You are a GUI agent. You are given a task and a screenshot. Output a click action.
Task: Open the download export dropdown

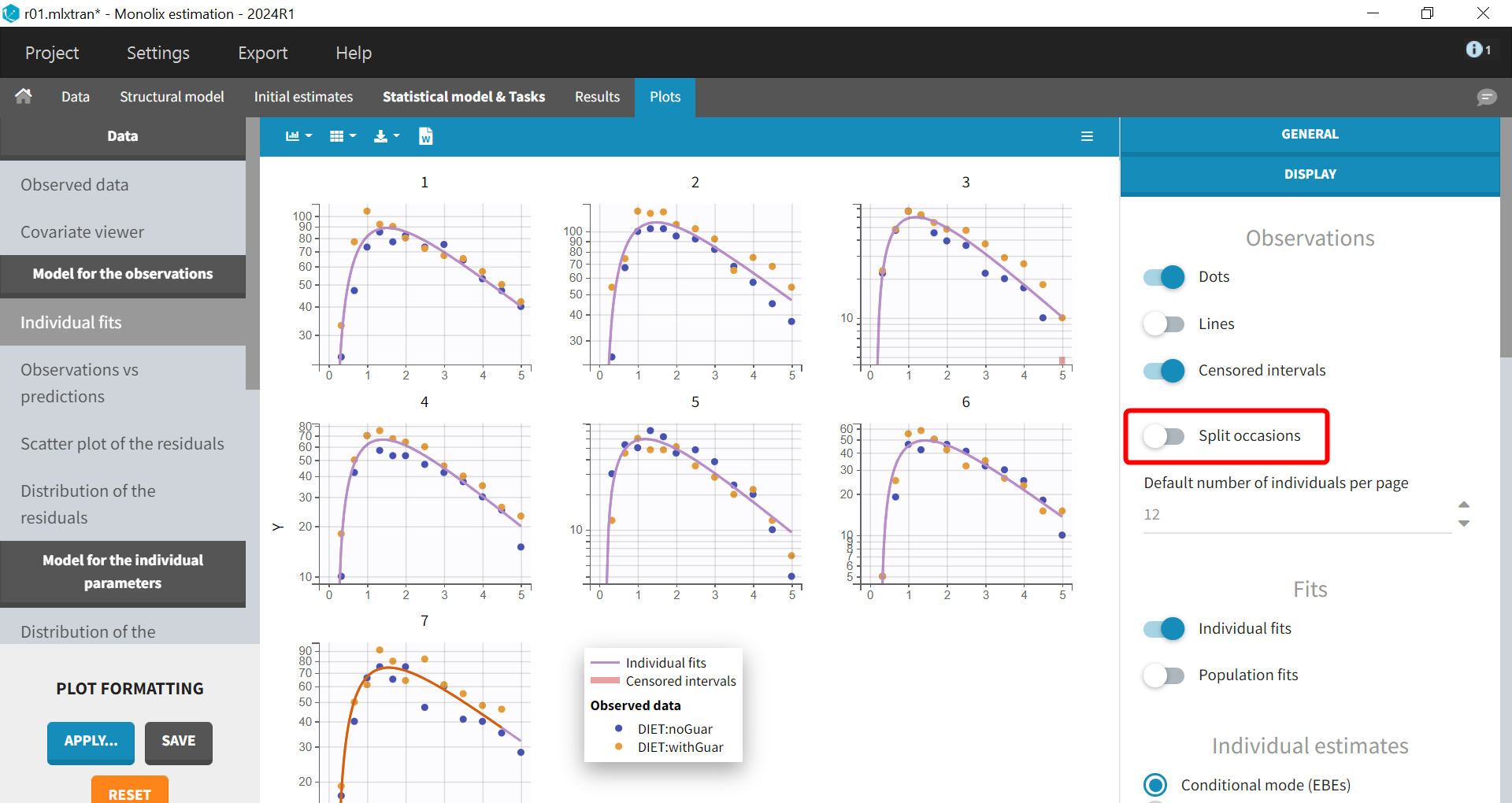(x=386, y=136)
